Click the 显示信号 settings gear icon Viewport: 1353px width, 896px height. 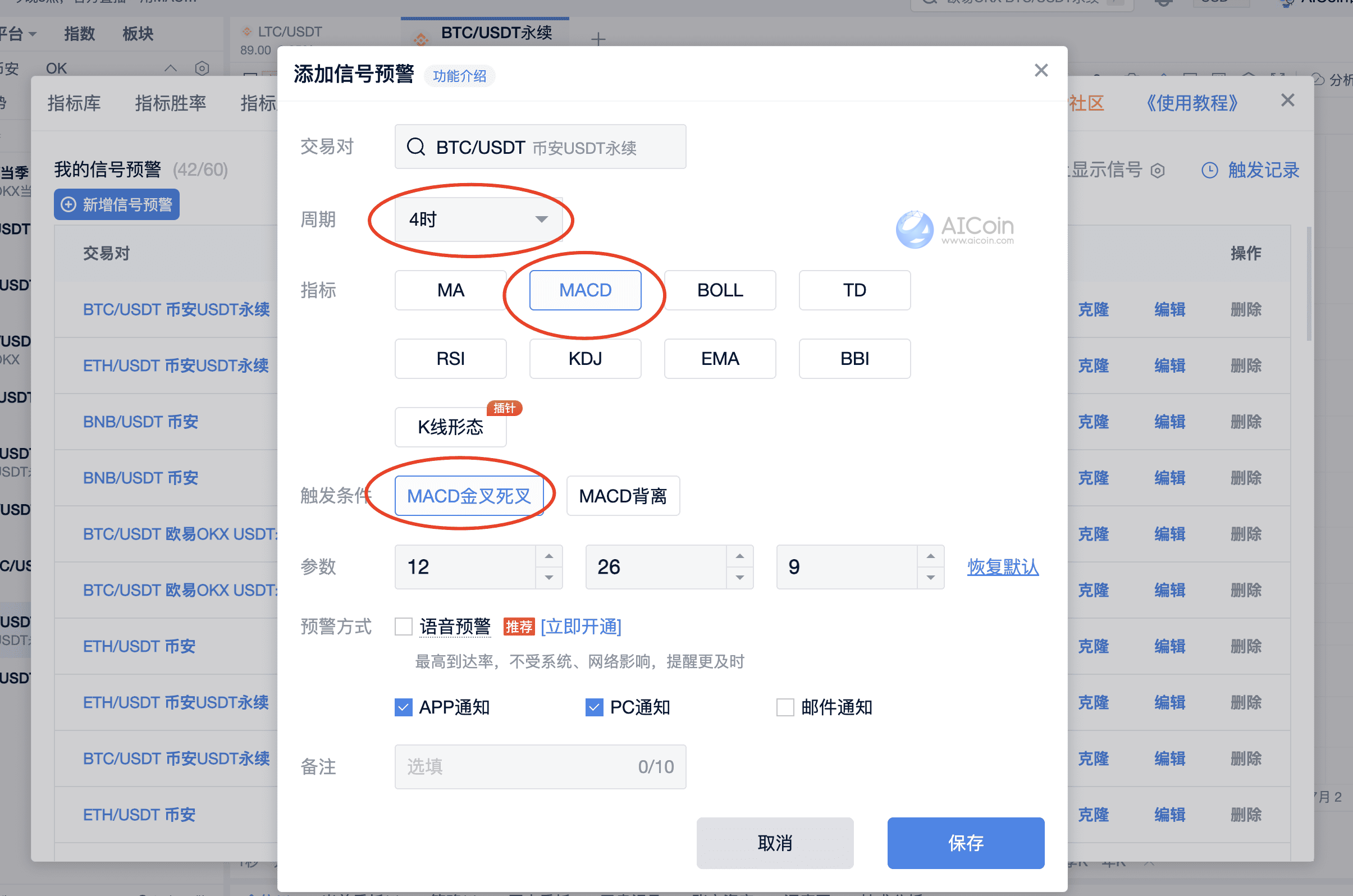coord(1158,171)
